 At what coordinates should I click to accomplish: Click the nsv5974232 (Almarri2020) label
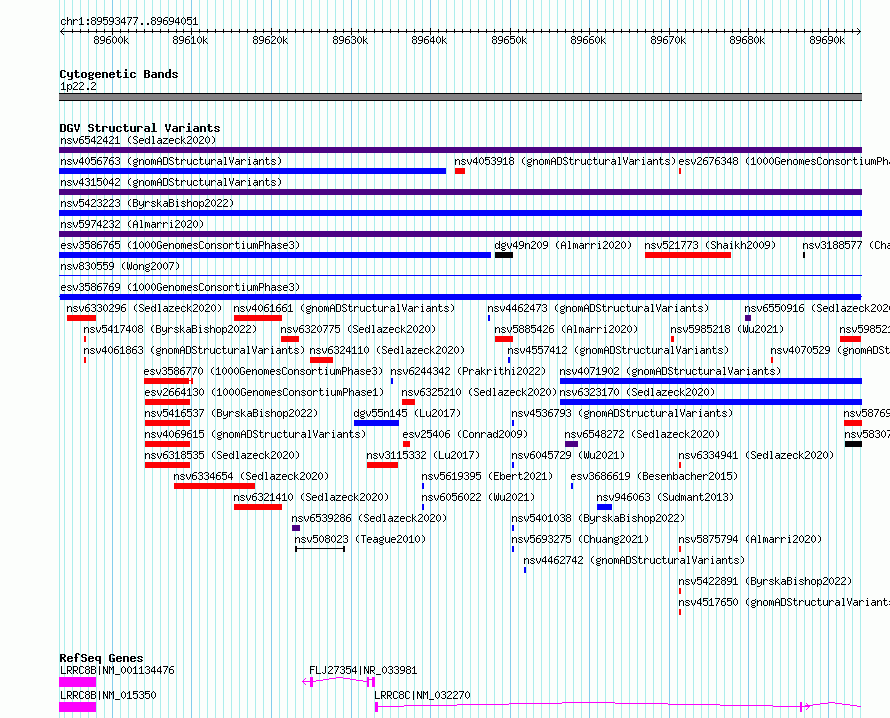click(x=132, y=224)
